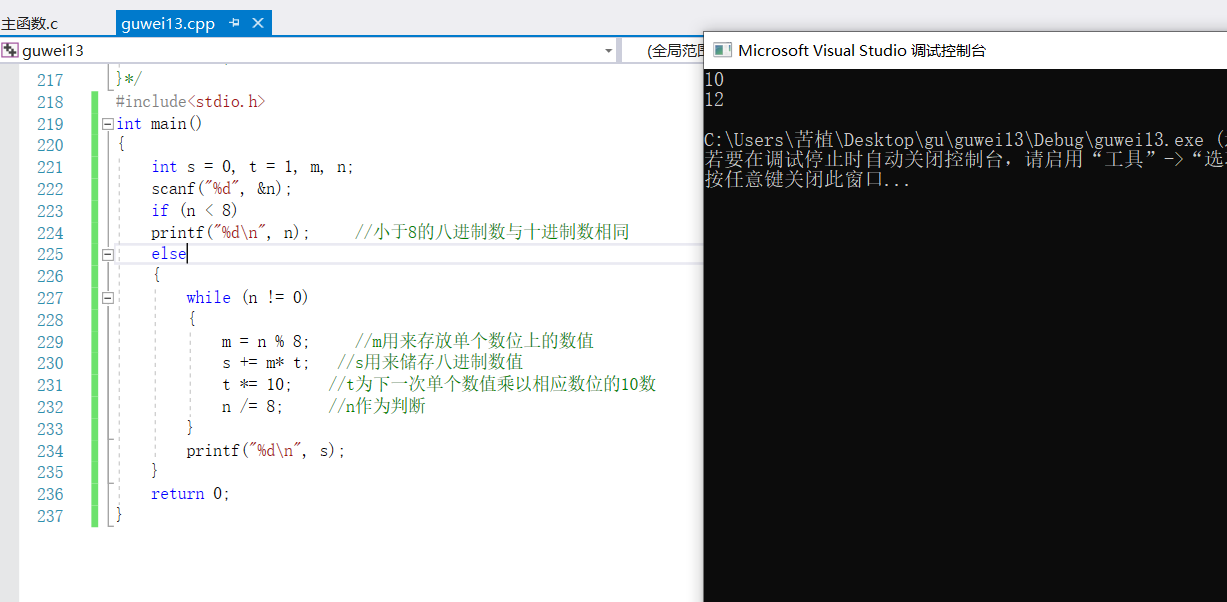Open the 全局范围 scope dropdown
1227x602 pixels.
[674, 50]
